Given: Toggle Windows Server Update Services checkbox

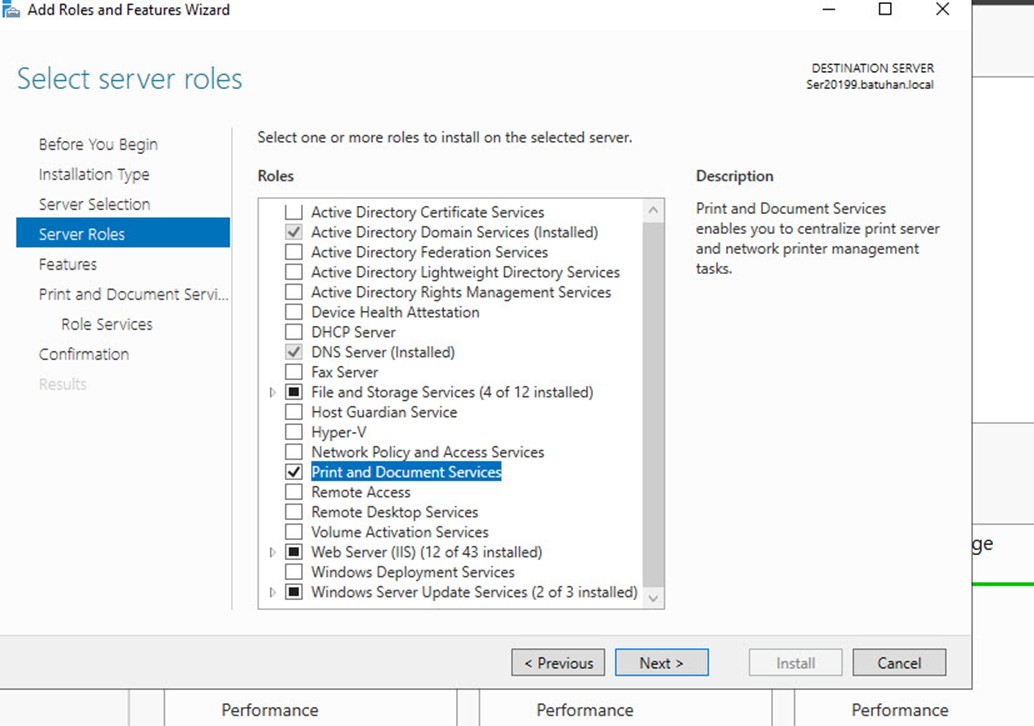Looking at the screenshot, I should pos(293,591).
